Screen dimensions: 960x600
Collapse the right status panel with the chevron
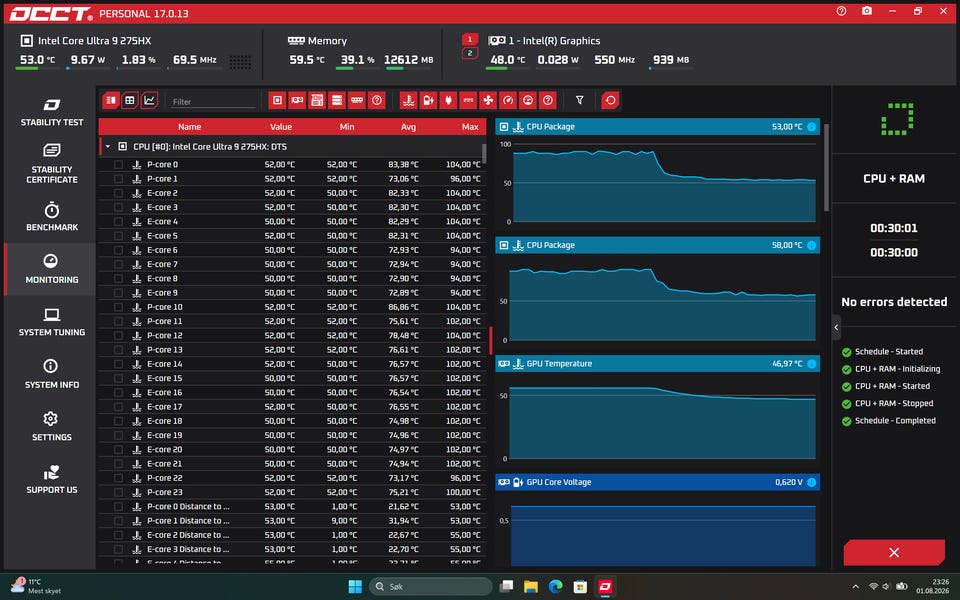[836, 328]
